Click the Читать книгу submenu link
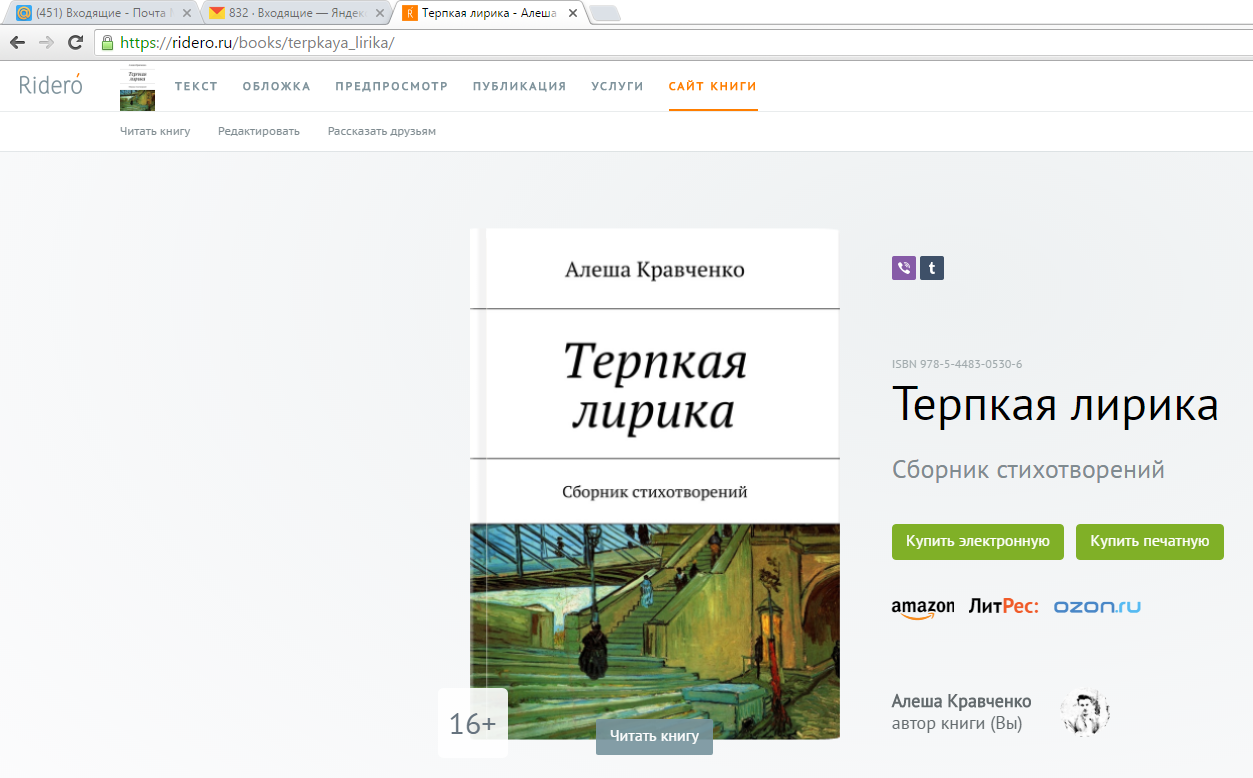Image resolution: width=1253 pixels, height=778 pixels. click(155, 131)
